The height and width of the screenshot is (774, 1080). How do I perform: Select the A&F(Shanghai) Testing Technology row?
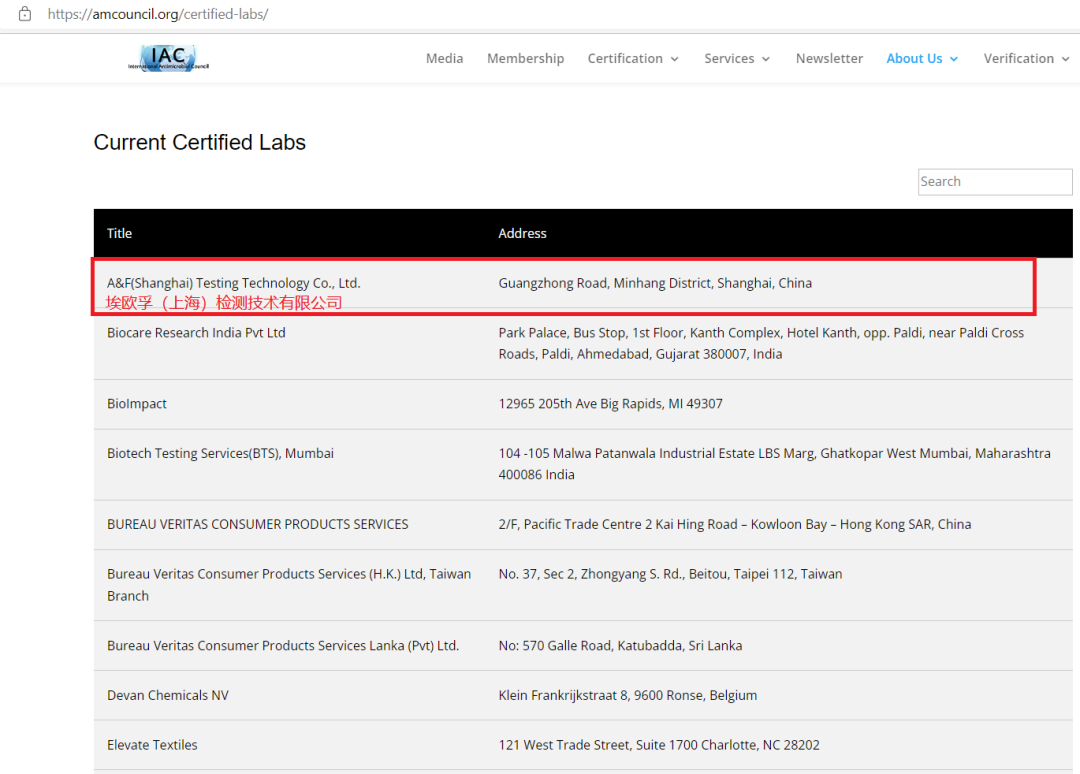click(x=233, y=283)
